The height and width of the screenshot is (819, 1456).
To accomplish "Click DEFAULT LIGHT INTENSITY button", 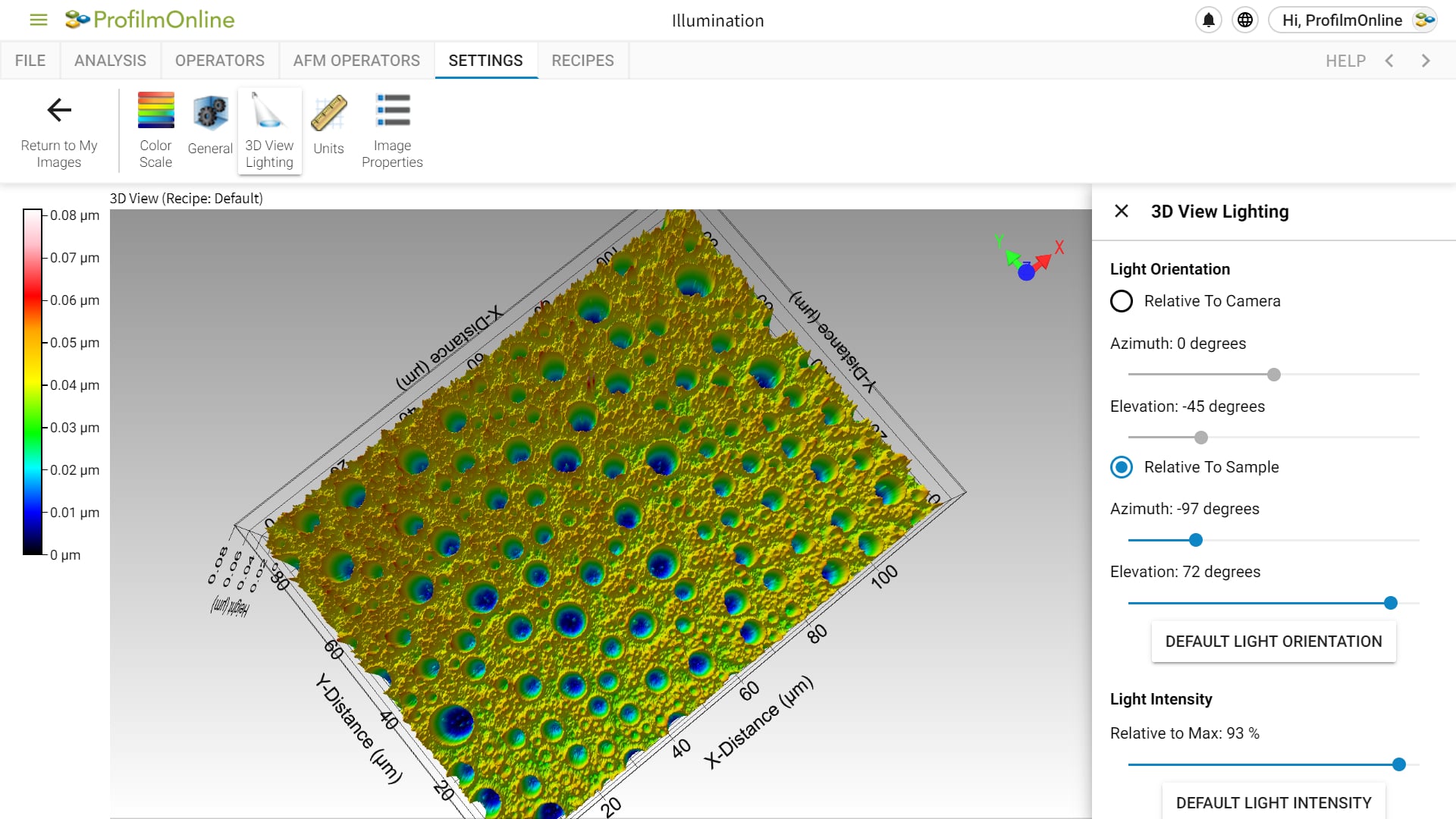I will click(x=1273, y=803).
